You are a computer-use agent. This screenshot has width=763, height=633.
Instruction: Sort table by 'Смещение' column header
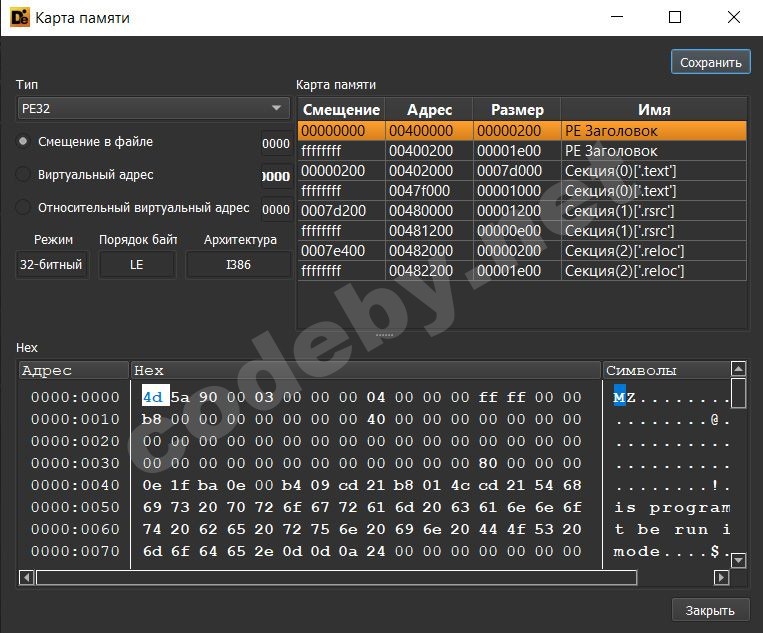341,109
